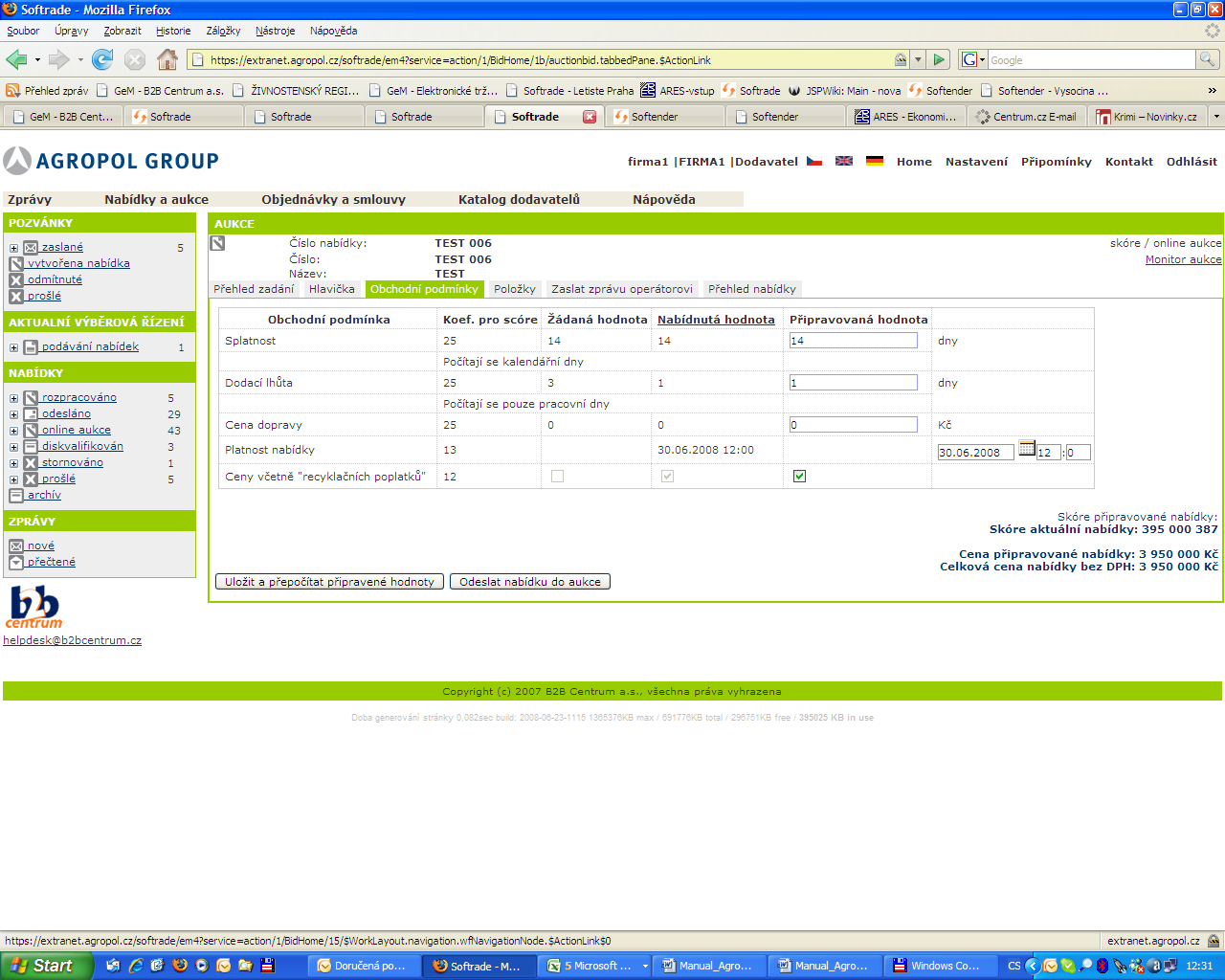The height and width of the screenshot is (980, 1225).
Task: Click the Forward navigation arrow
Action: [59, 59]
